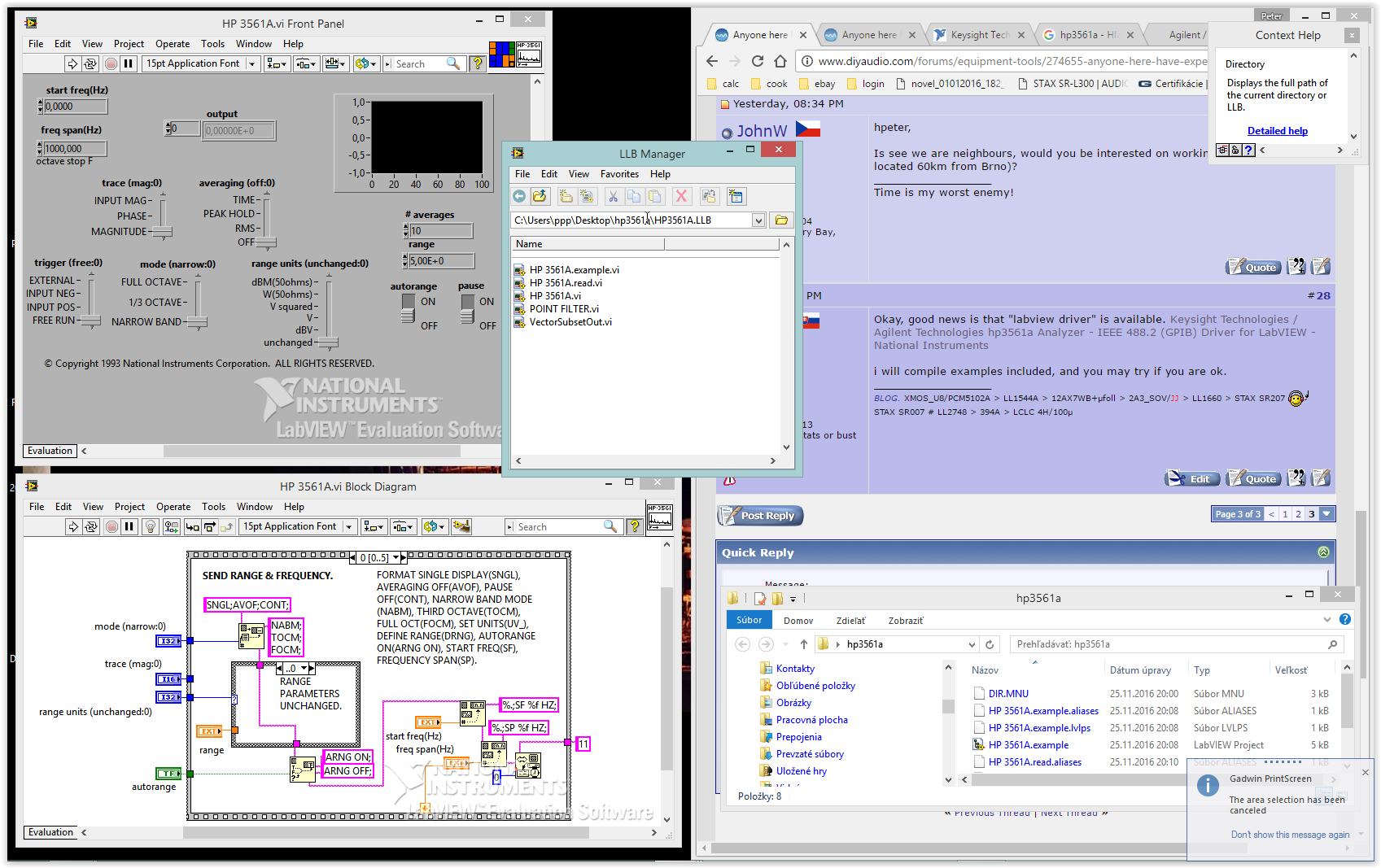
Task: Open Operate menu in Front Panel window
Action: coord(173,44)
